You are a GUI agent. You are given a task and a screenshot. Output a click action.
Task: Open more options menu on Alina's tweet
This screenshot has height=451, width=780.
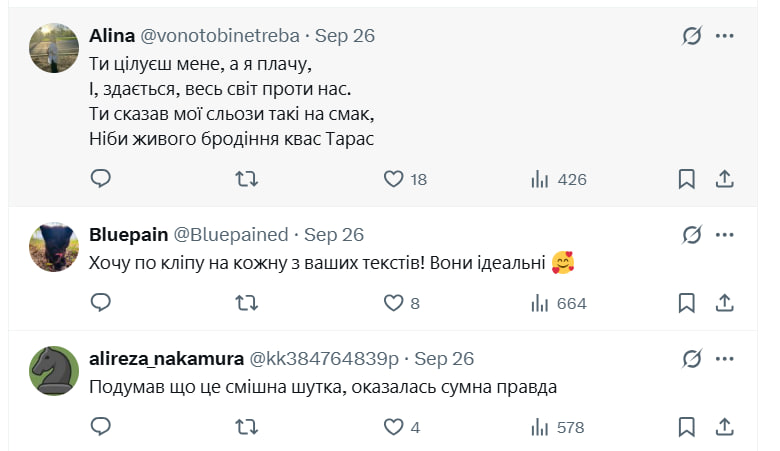pyautogui.click(x=726, y=36)
